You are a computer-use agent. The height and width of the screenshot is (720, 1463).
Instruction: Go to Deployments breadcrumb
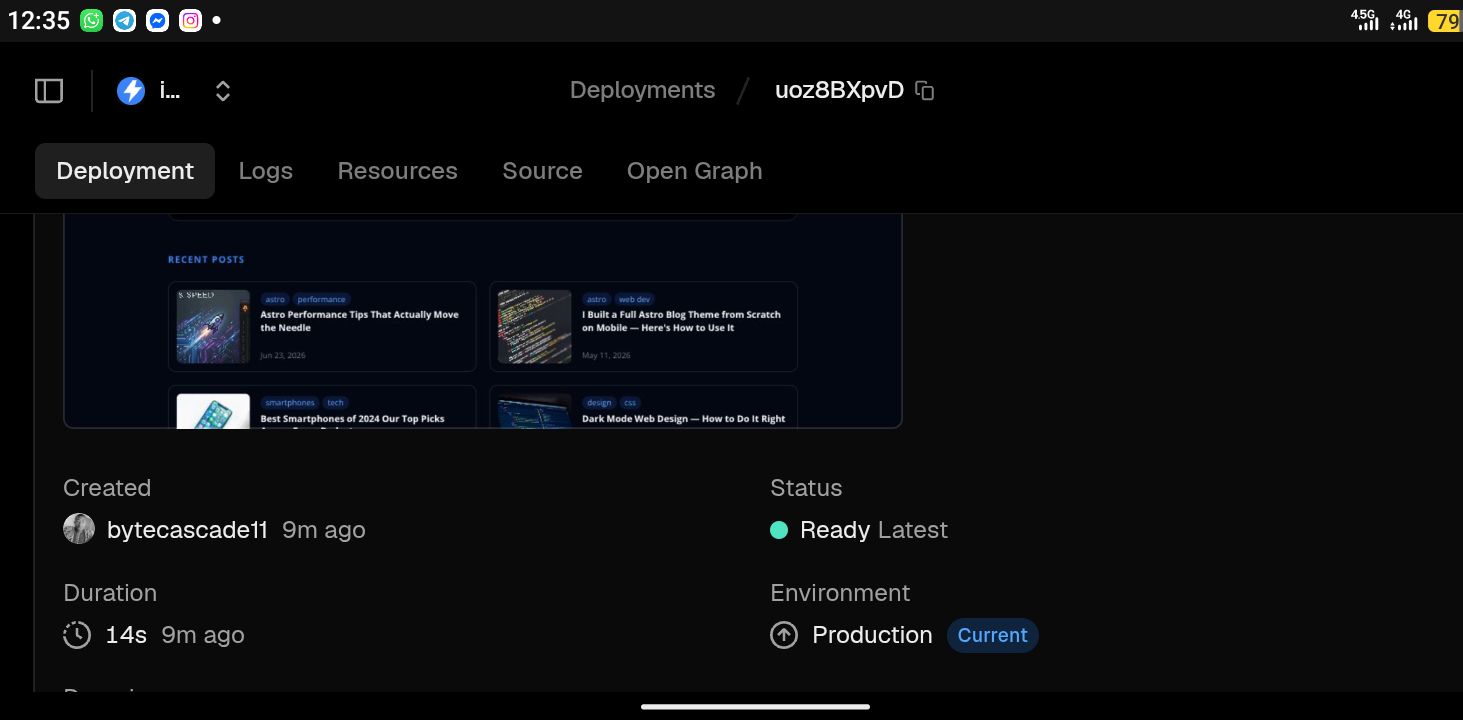[x=642, y=90]
